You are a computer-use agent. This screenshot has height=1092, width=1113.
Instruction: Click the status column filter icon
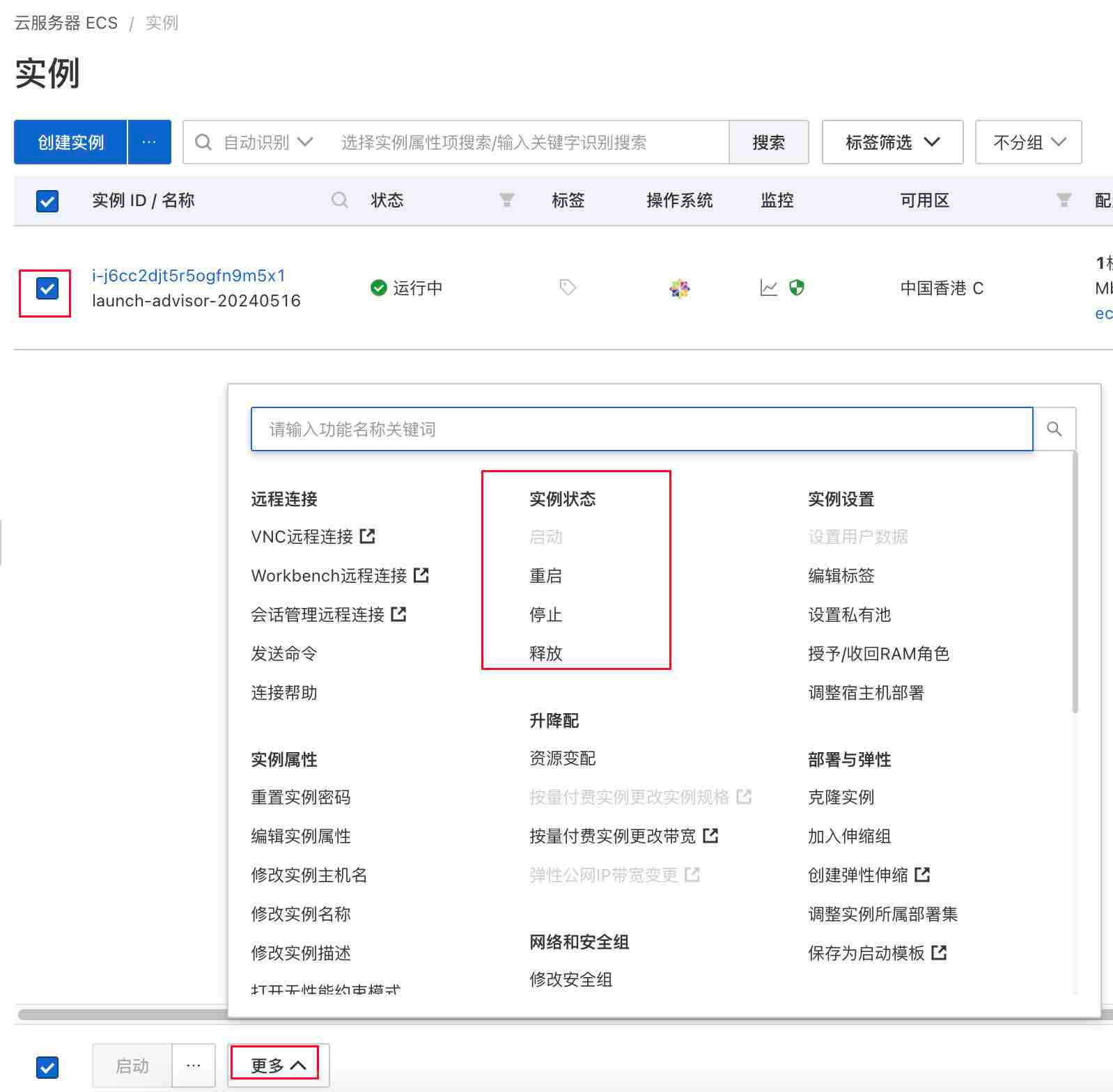pyautogui.click(x=506, y=201)
